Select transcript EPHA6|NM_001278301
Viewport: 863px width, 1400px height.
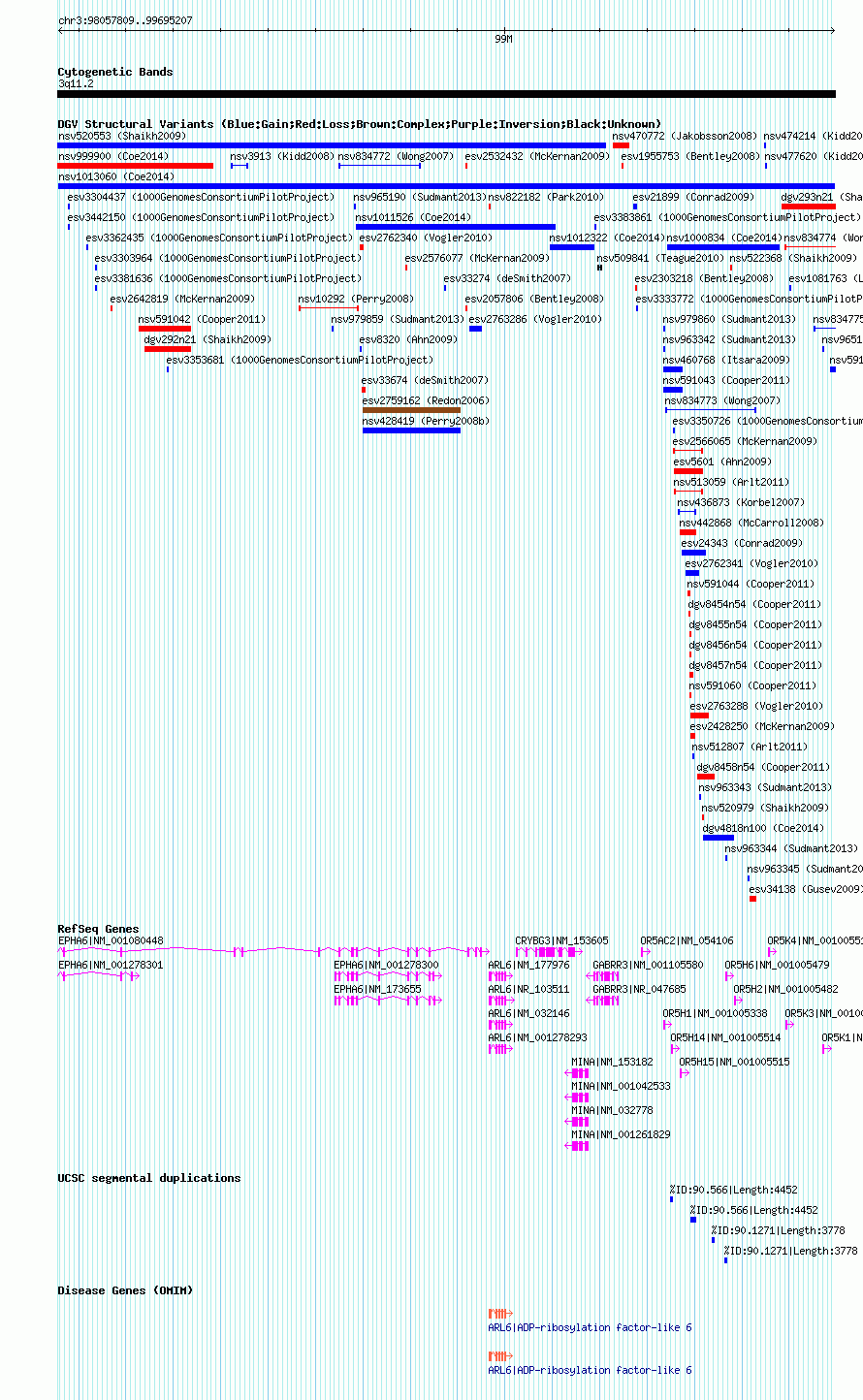(x=111, y=965)
